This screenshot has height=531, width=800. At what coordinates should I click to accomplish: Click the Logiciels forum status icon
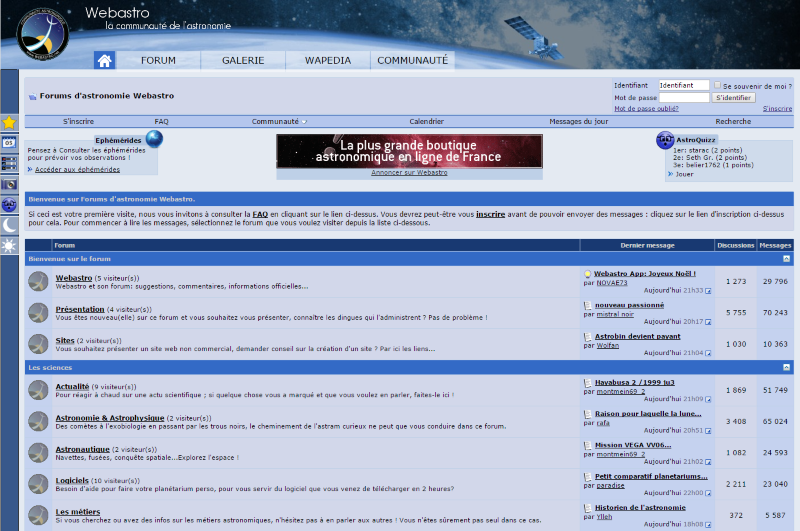click(x=38, y=484)
